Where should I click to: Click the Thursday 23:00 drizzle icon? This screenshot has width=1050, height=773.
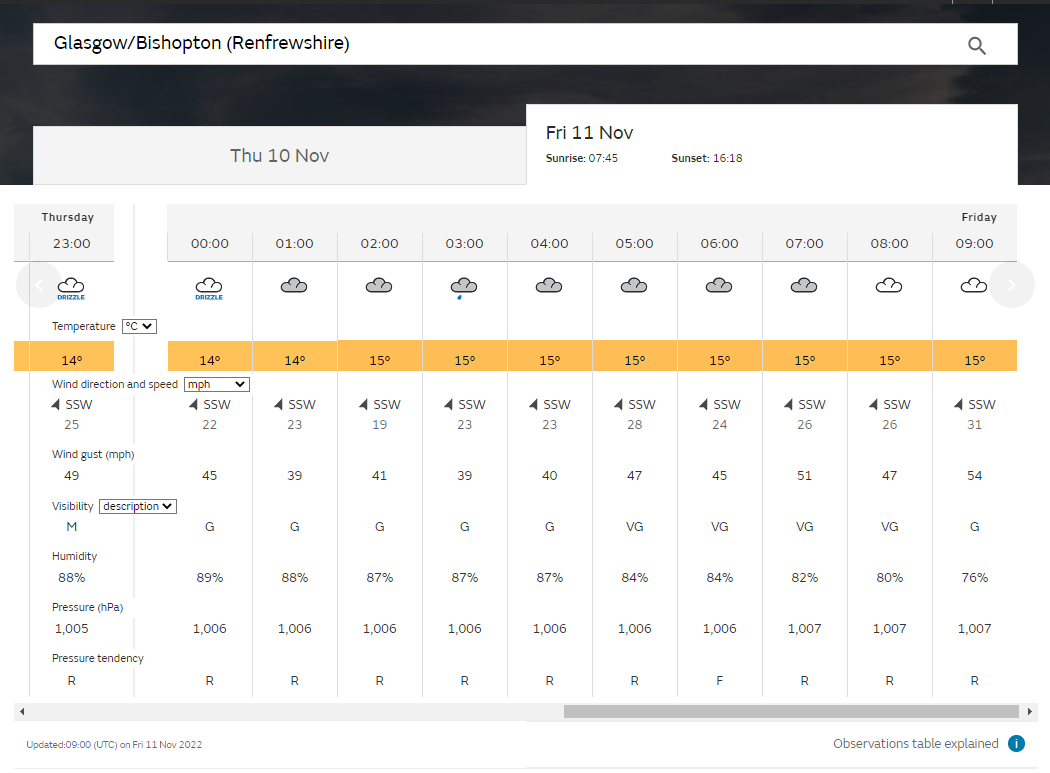tap(71, 288)
